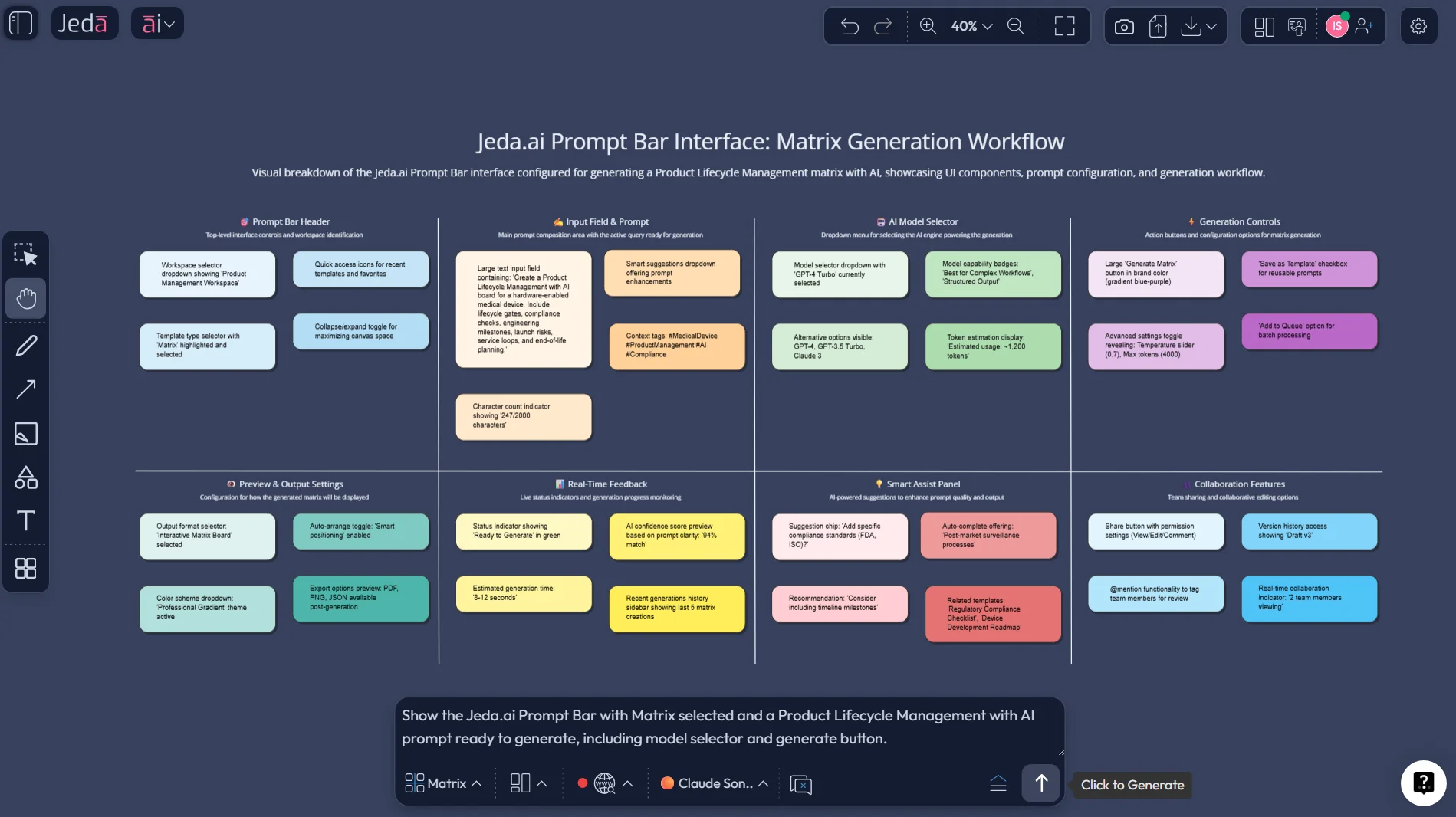Open the help question mark button
This screenshot has width=1456, height=817.
[x=1423, y=783]
